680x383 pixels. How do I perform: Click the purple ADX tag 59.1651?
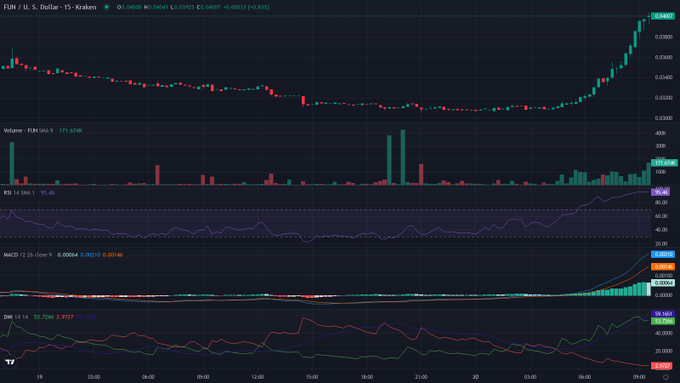(663, 314)
